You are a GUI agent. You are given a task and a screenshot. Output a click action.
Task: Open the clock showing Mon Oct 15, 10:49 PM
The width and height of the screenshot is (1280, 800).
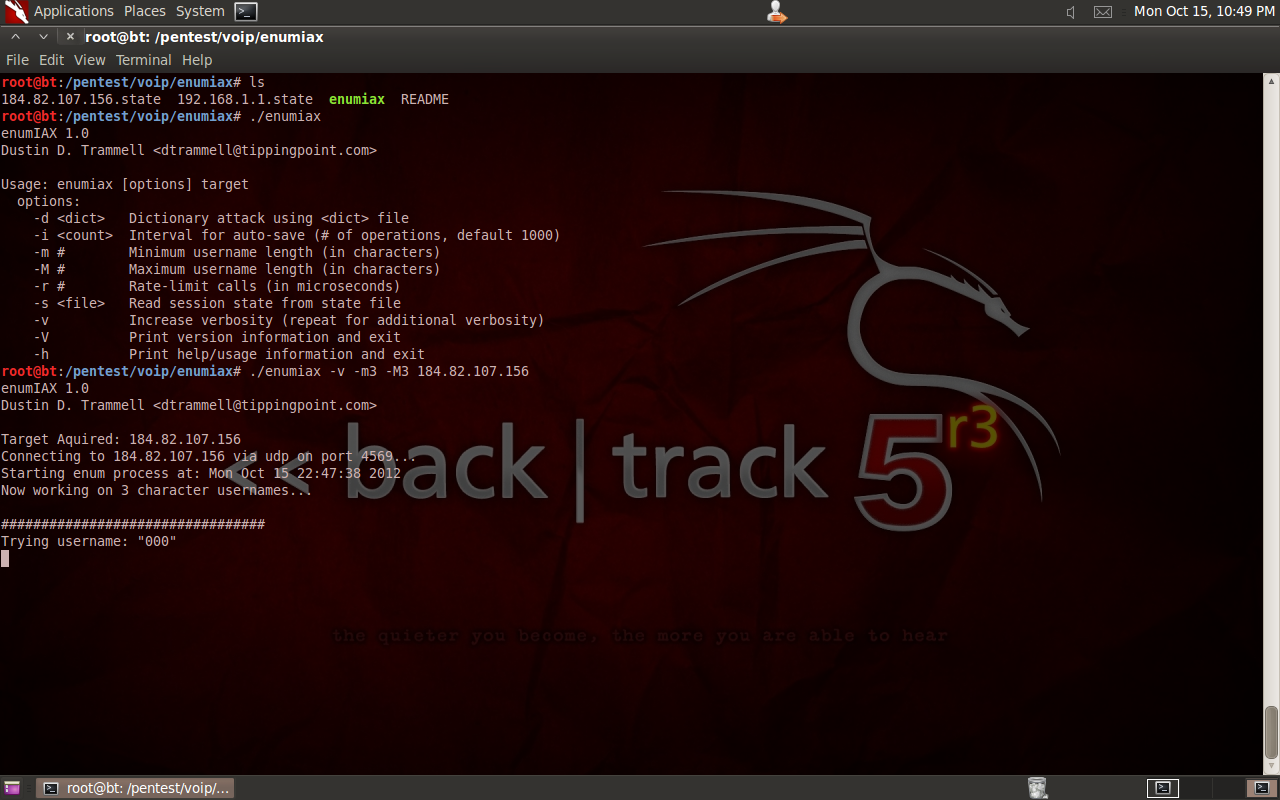click(x=1204, y=11)
